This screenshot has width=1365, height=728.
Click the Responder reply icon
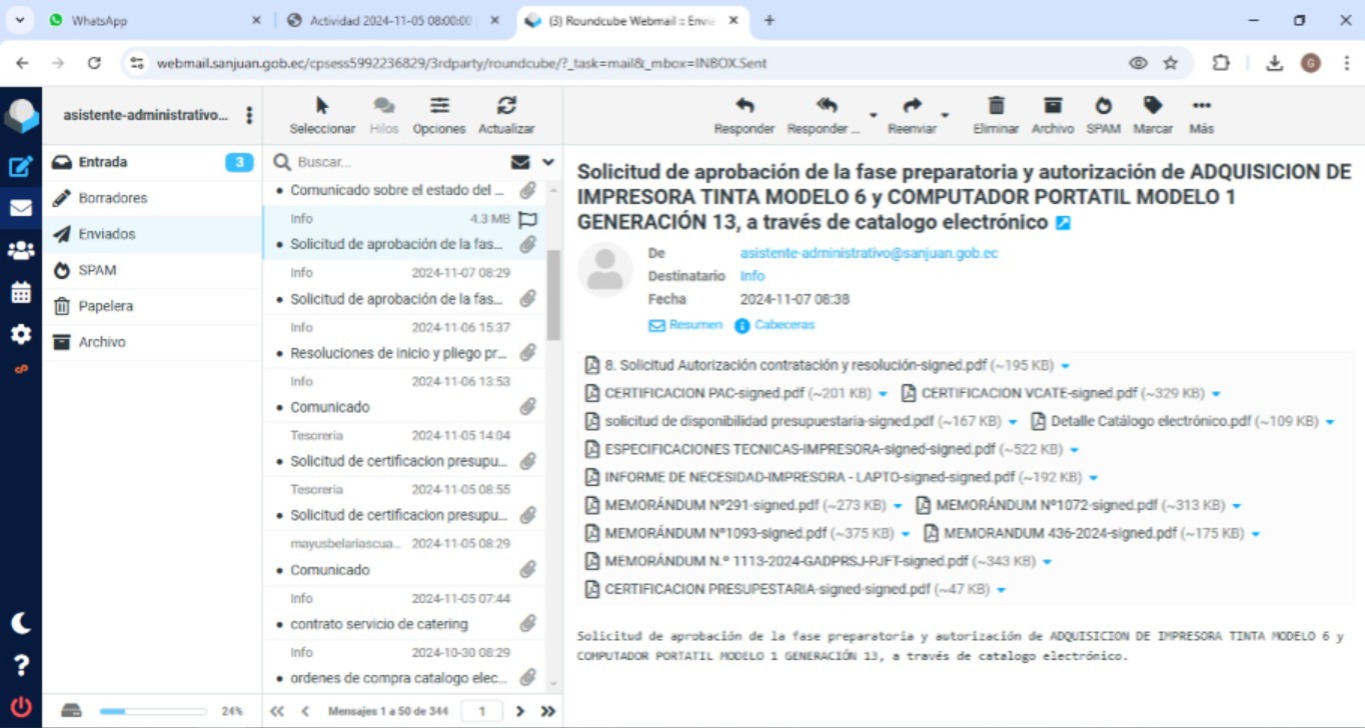(744, 107)
